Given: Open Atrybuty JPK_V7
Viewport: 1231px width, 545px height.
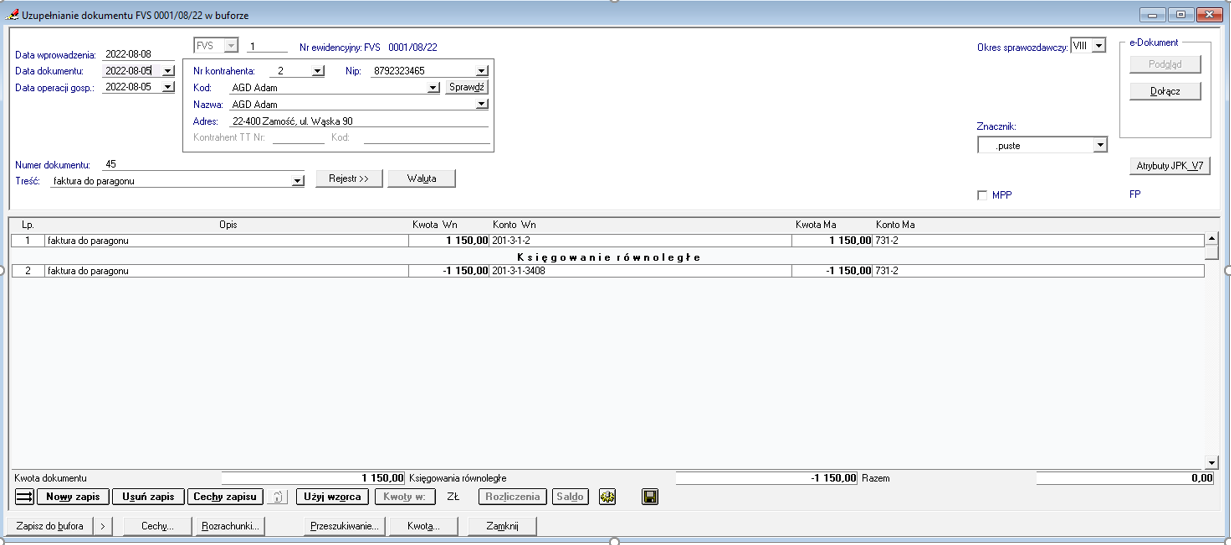Looking at the screenshot, I should pos(1169,166).
